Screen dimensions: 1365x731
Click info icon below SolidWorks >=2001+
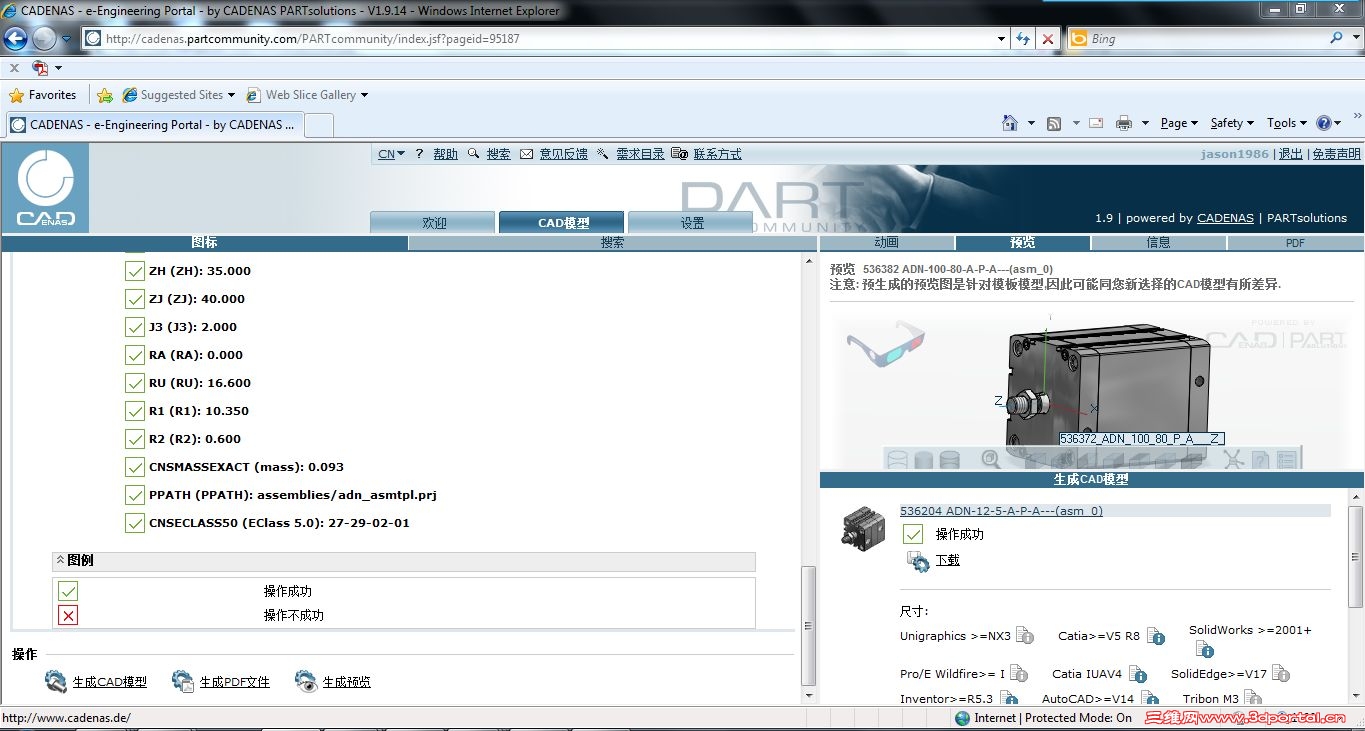tap(1205, 649)
